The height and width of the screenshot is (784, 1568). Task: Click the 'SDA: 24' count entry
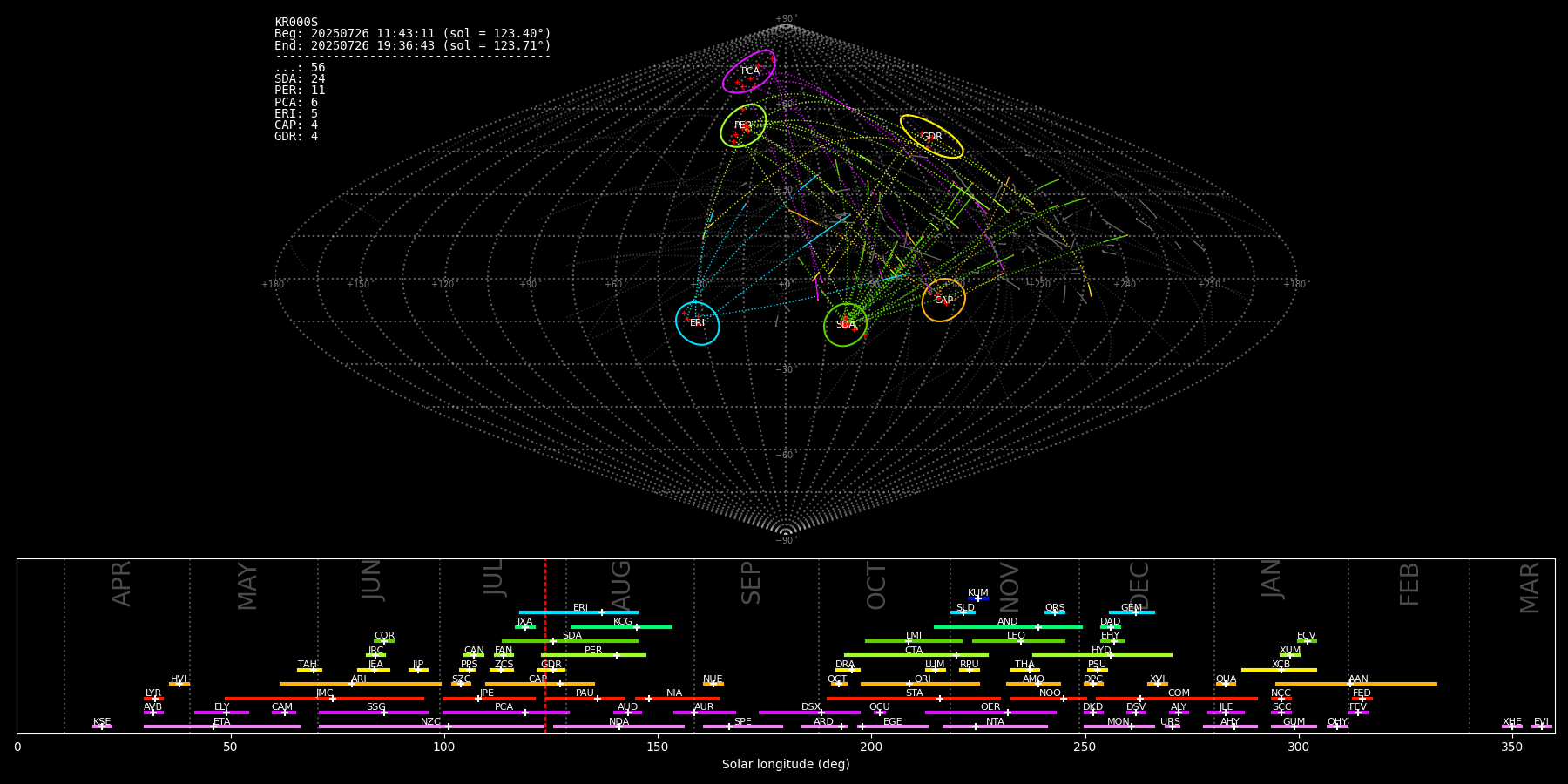coord(300,79)
